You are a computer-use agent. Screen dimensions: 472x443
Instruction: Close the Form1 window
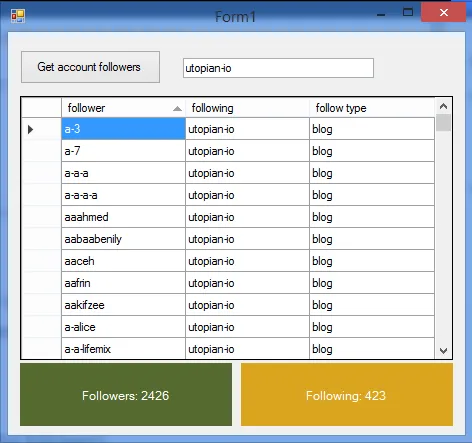tap(444, 13)
